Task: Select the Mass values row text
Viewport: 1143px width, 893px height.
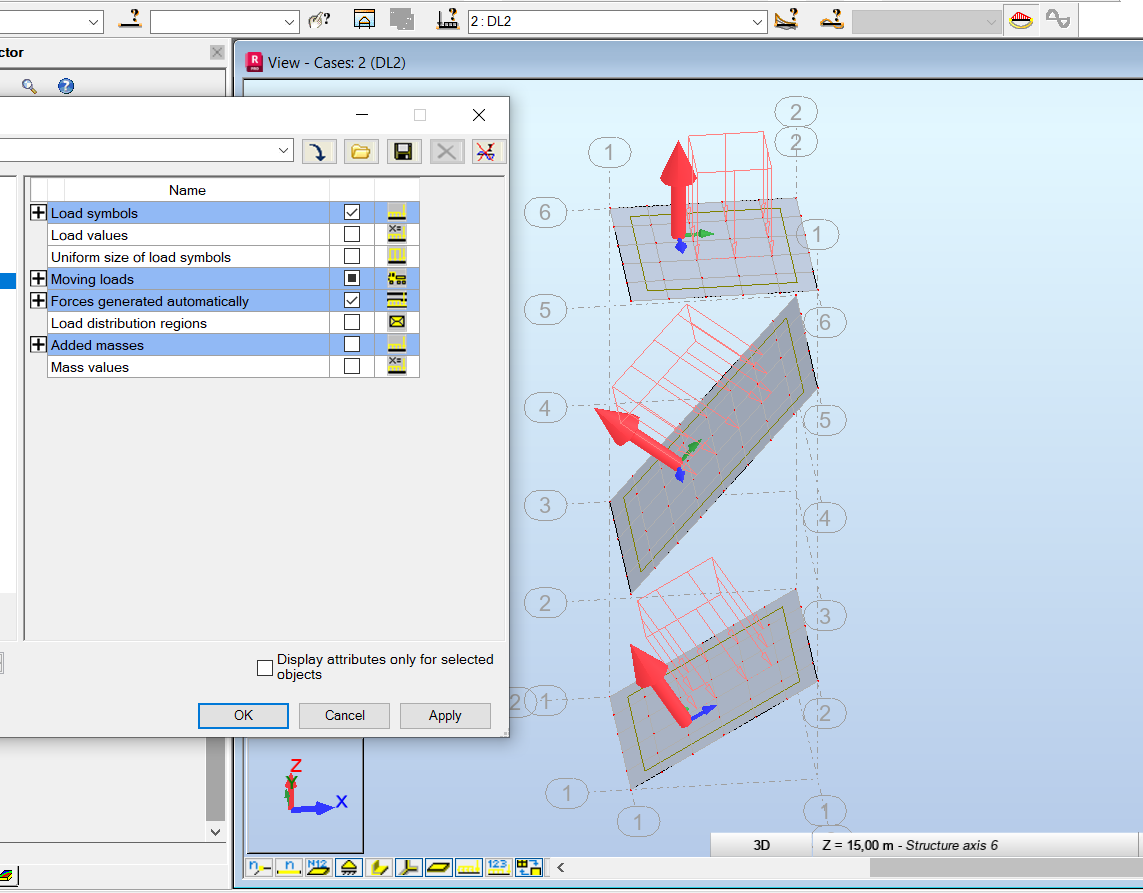Action: [x=90, y=367]
